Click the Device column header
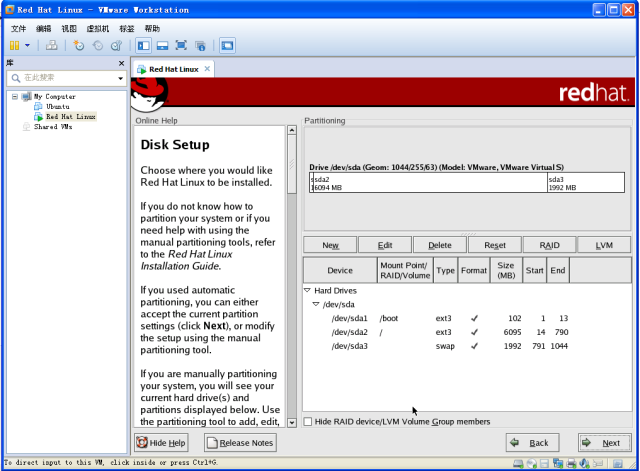 click(x=340, y=270)
